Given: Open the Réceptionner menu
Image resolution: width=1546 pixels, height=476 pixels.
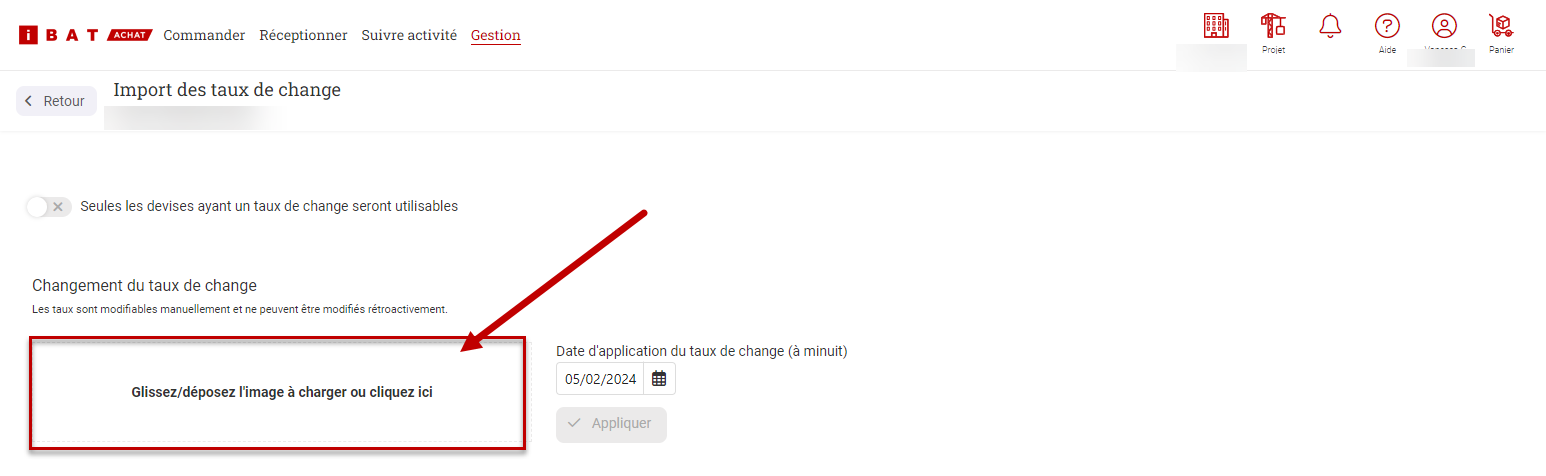Looking at the screenshot, I should pos(303,35).
